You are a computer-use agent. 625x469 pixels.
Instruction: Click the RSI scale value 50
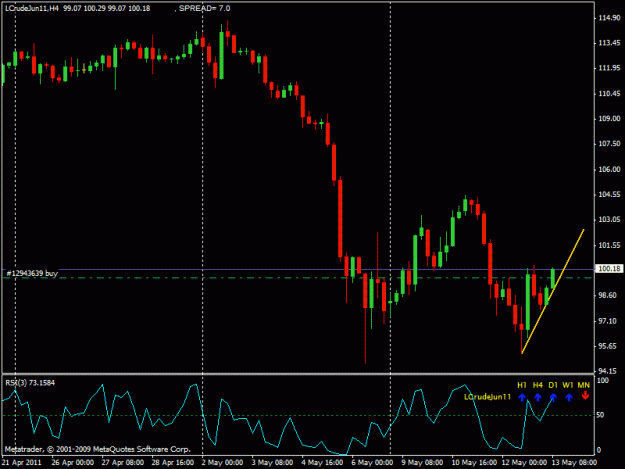[x=600, y=415]
